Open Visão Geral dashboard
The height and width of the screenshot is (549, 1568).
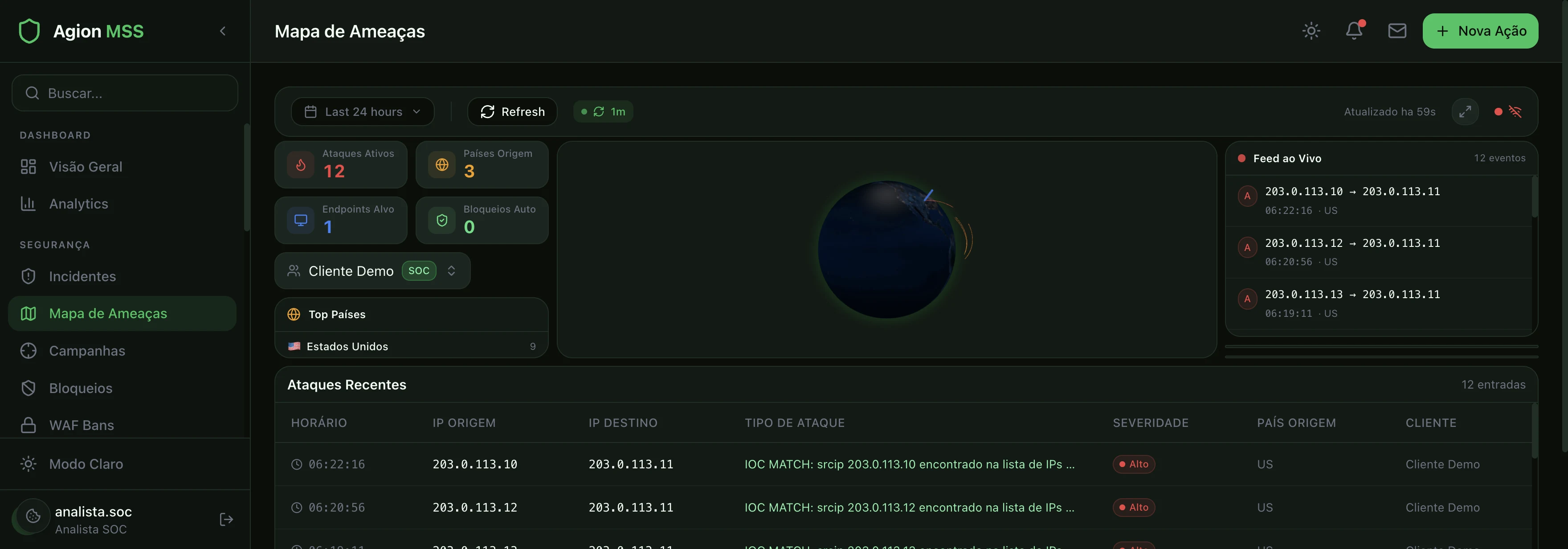point(122,167)
